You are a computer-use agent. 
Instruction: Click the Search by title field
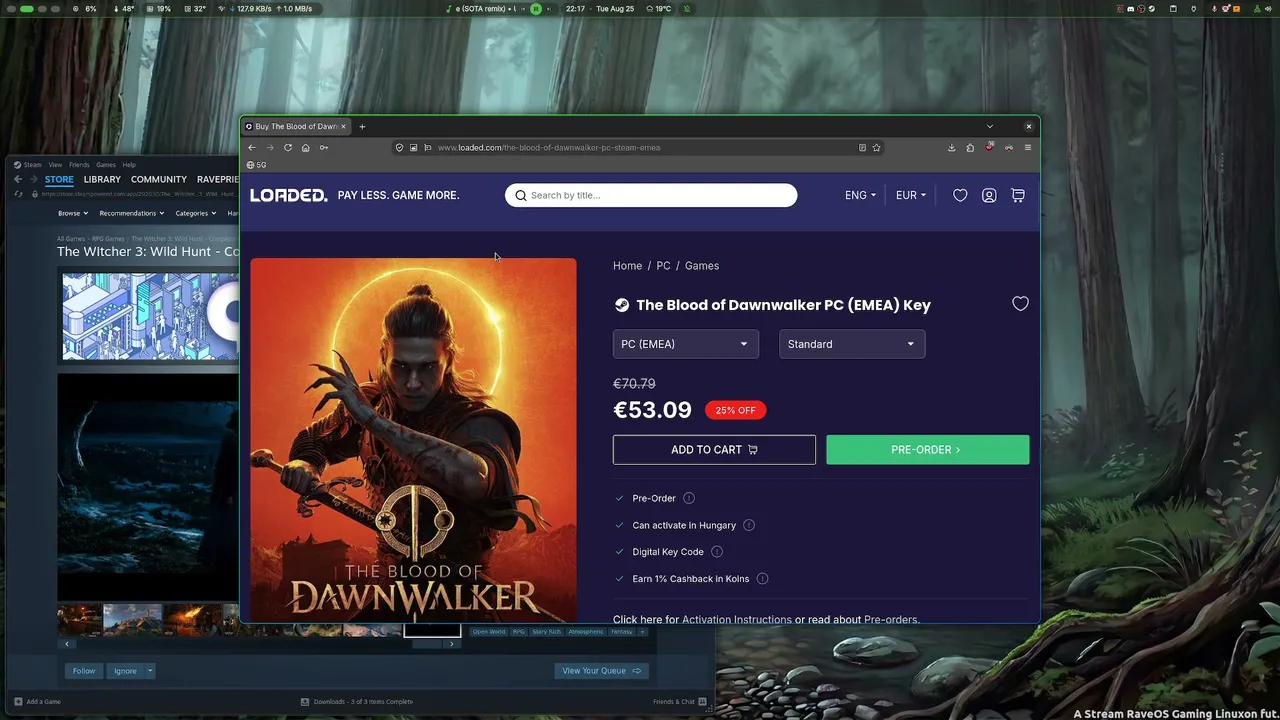(651, 195)
